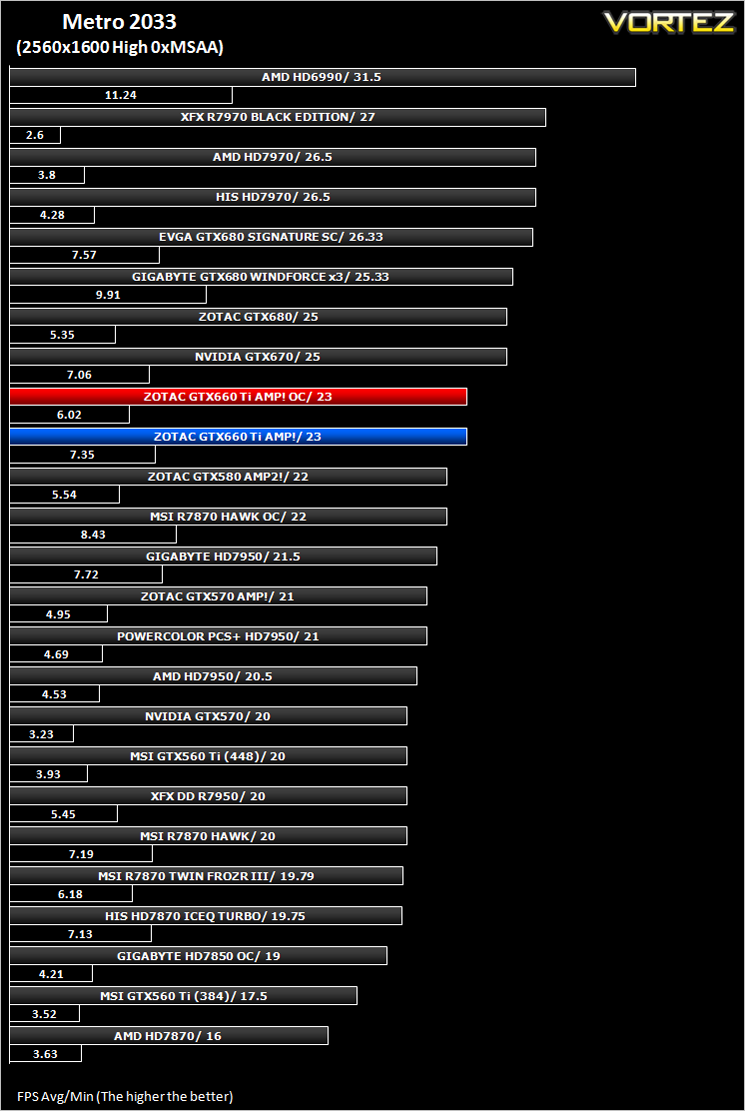
Task: Click the MSI GTX560 Ti (448) bar
Action: [x=208, y=756]
